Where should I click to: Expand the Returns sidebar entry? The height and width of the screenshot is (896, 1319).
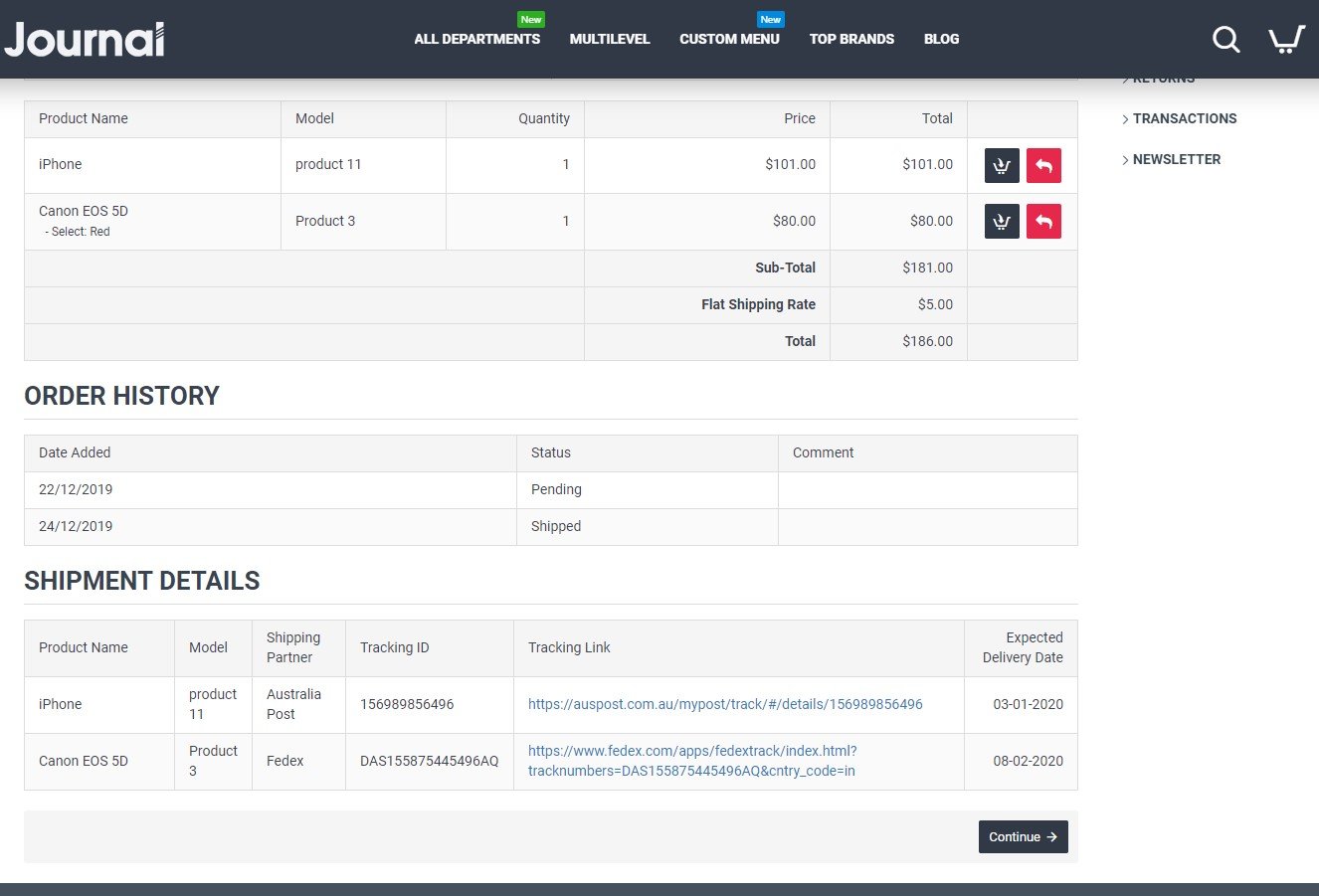pos(1163,78)
